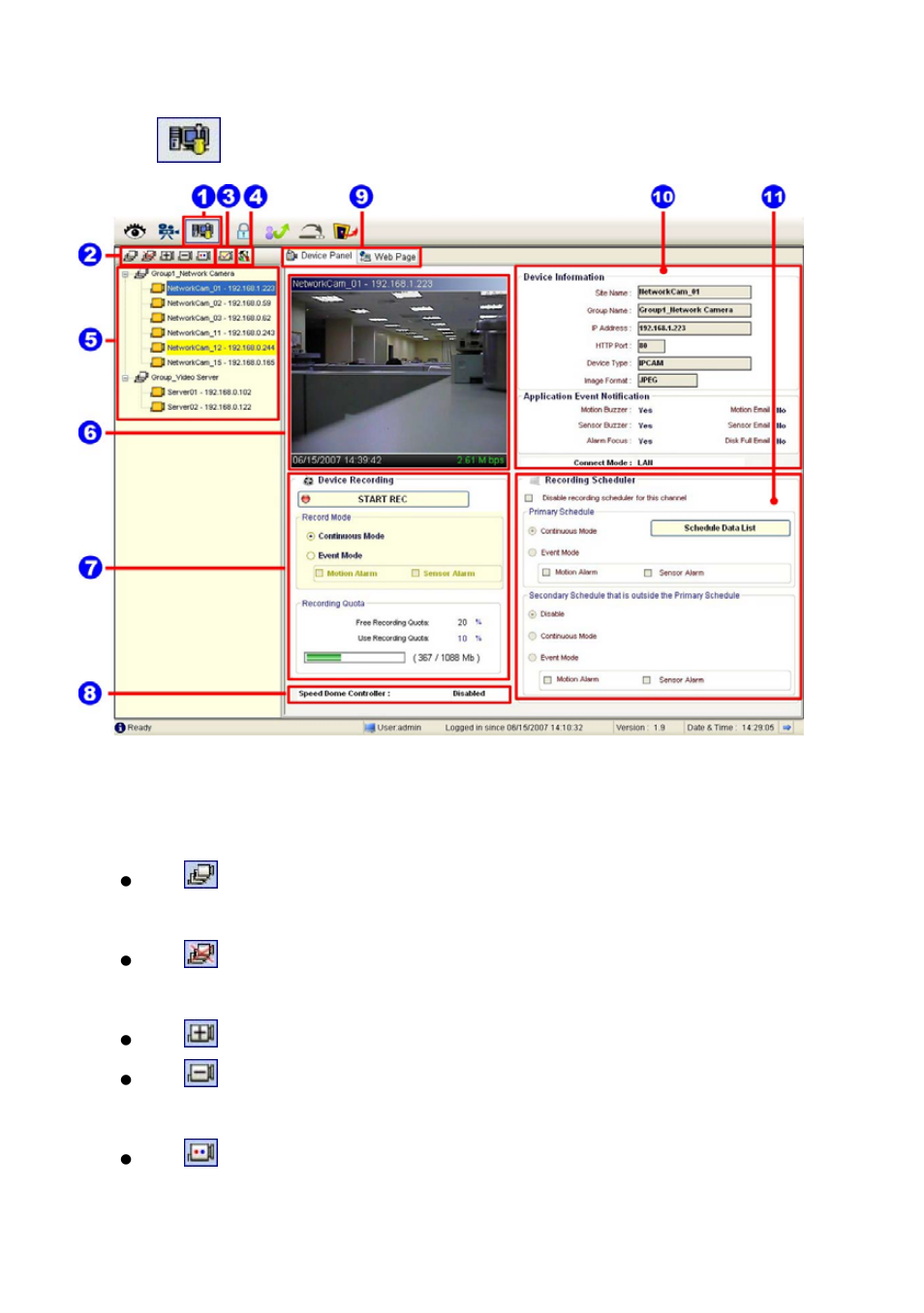Check Sensor Alarm under Record Mode

416,574
